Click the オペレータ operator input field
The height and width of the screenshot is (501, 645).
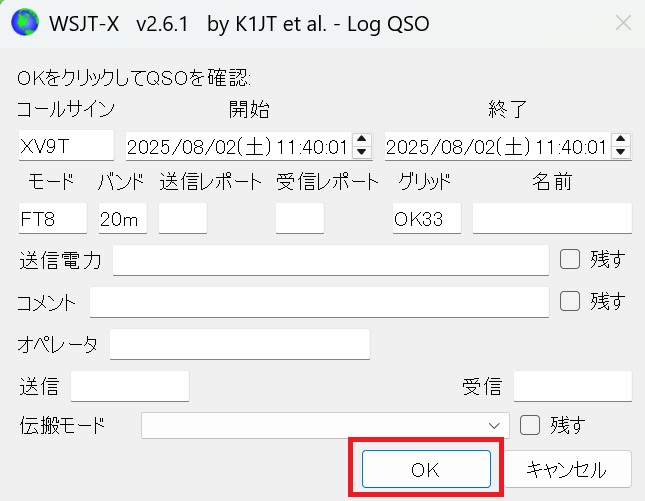240,345
